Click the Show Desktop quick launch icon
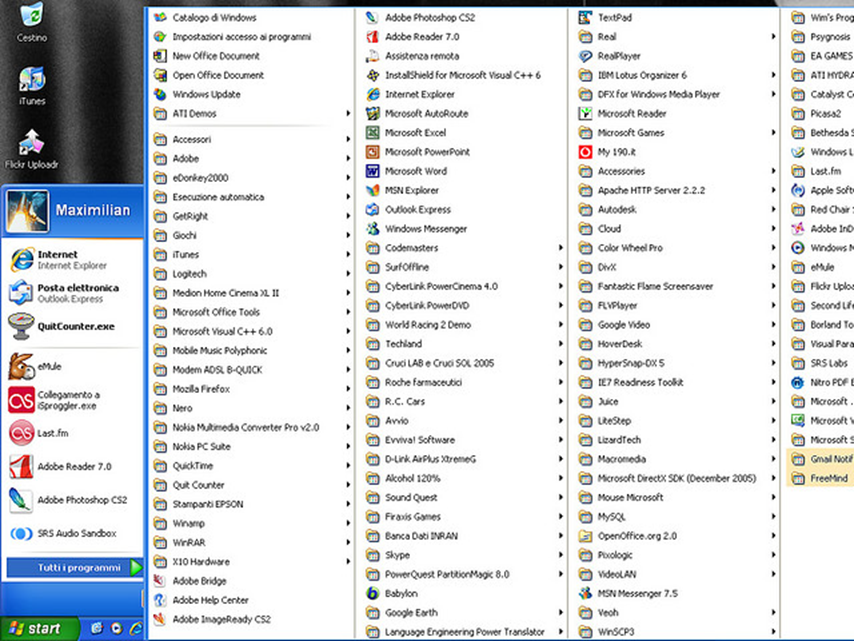This screenshot has height=641, width=854. click(x=97, y=628)
